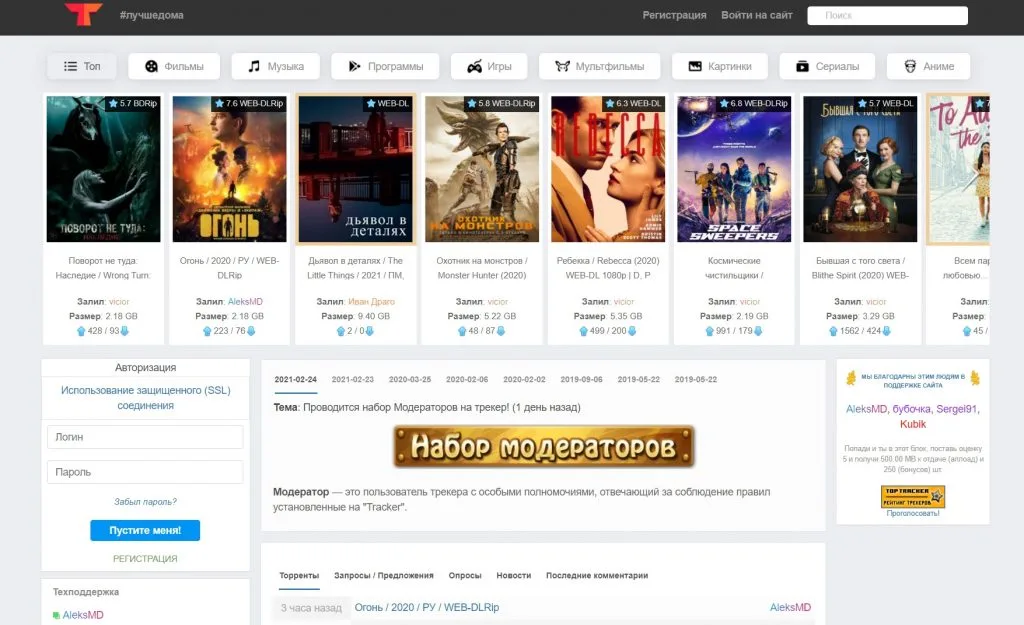Click the Sergei91 supporter name

tap(956, 409)
